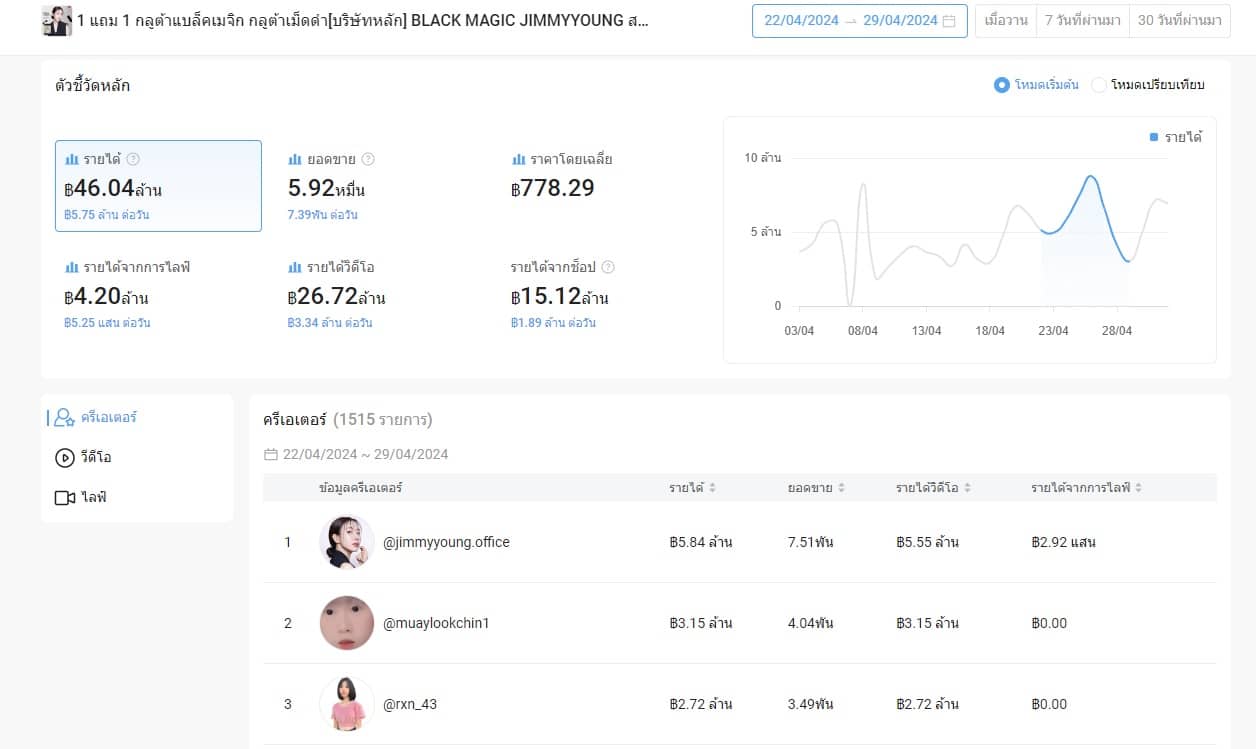This screenshot has height=749, width=1256.
Task: Open avatar of @muaylookchin1
Action: (347, 623)
